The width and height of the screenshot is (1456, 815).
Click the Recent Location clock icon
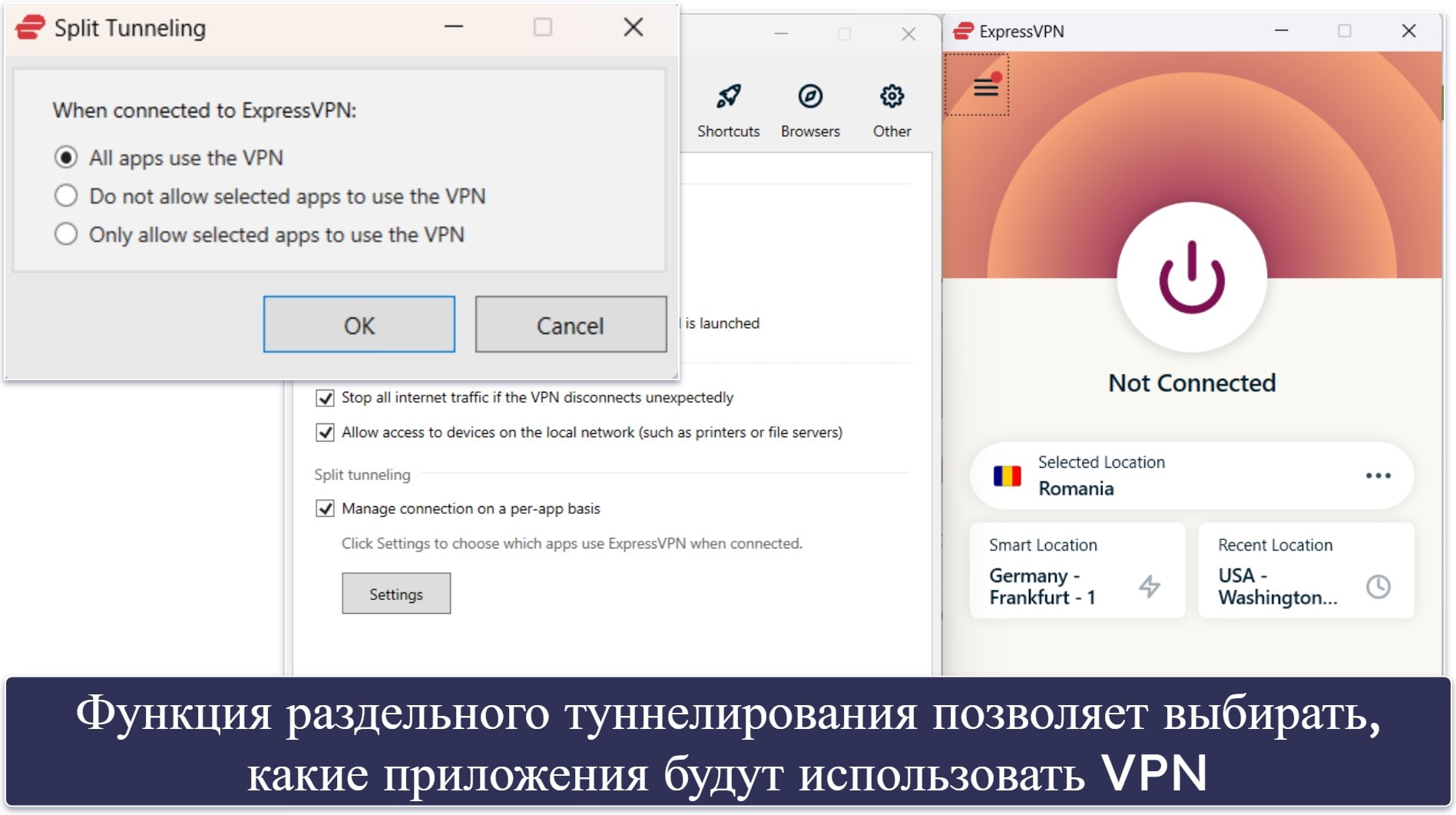click(x=1378, y=587)
